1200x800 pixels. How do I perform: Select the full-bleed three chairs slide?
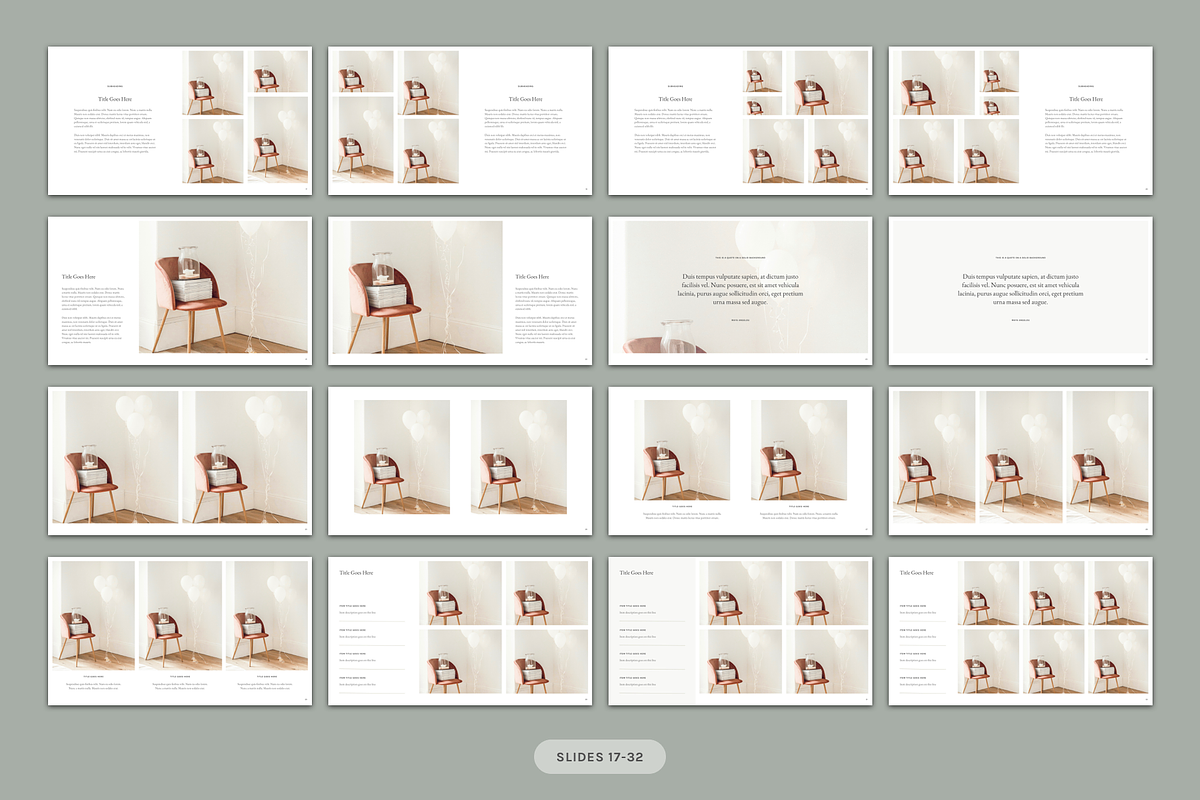(x=1020, y=455)
